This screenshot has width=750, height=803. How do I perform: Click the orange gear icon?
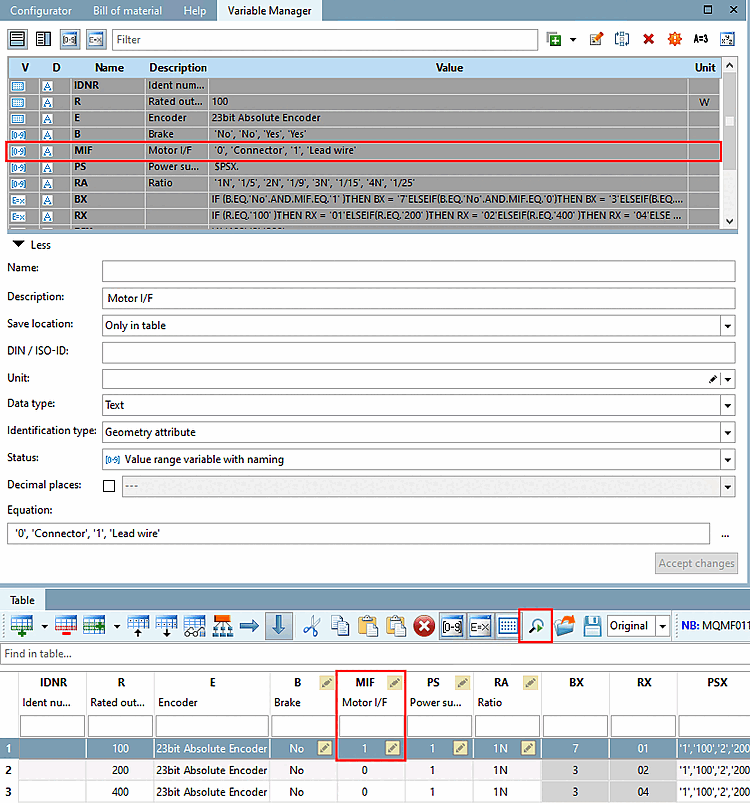675,39
